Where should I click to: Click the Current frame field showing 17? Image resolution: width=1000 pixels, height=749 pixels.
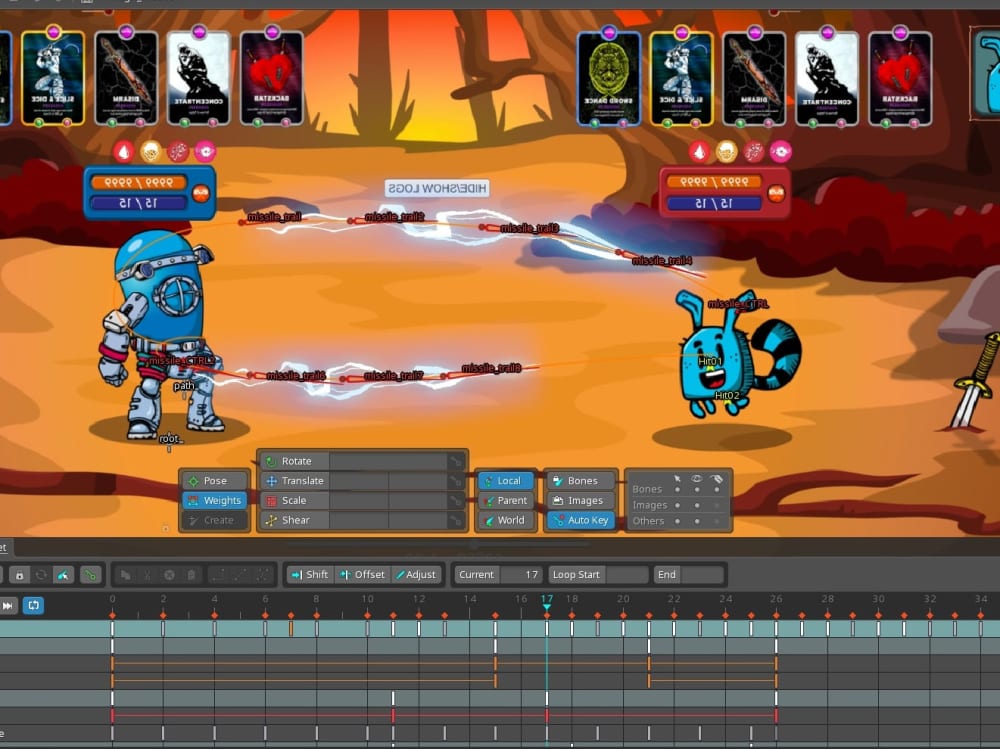[521, 575]
